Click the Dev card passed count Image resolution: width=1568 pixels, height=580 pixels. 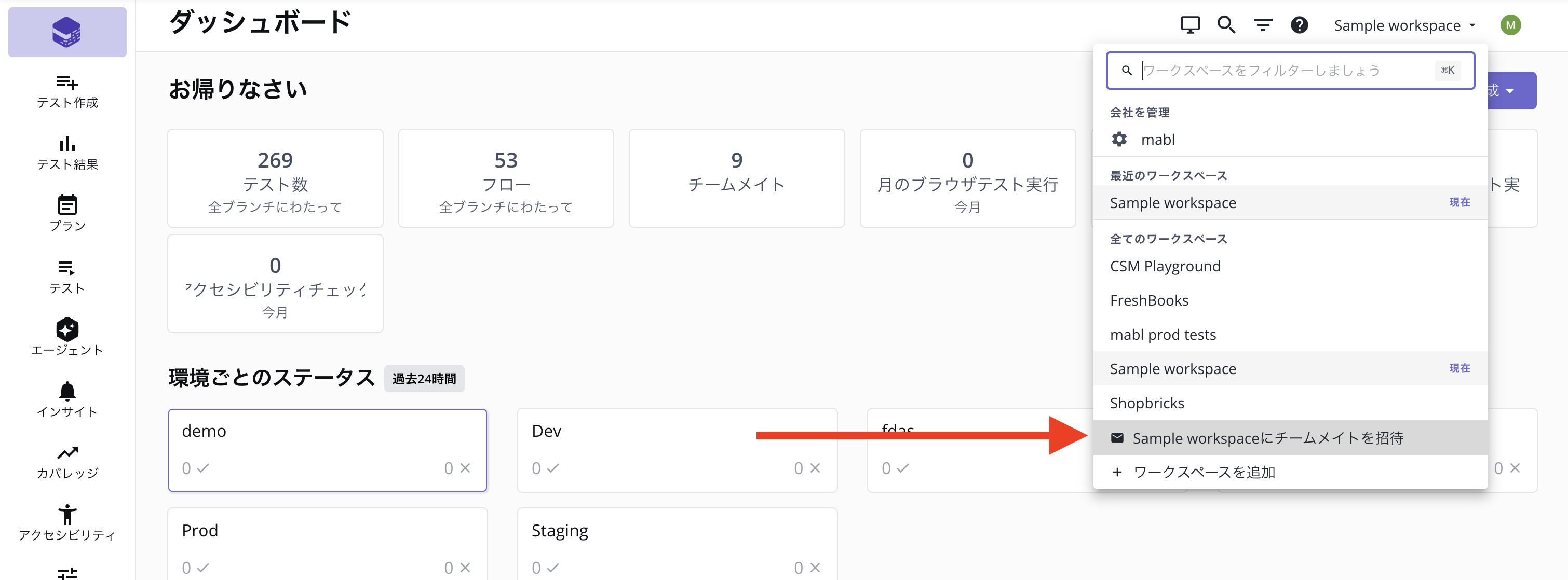click(x=545, y=468)
